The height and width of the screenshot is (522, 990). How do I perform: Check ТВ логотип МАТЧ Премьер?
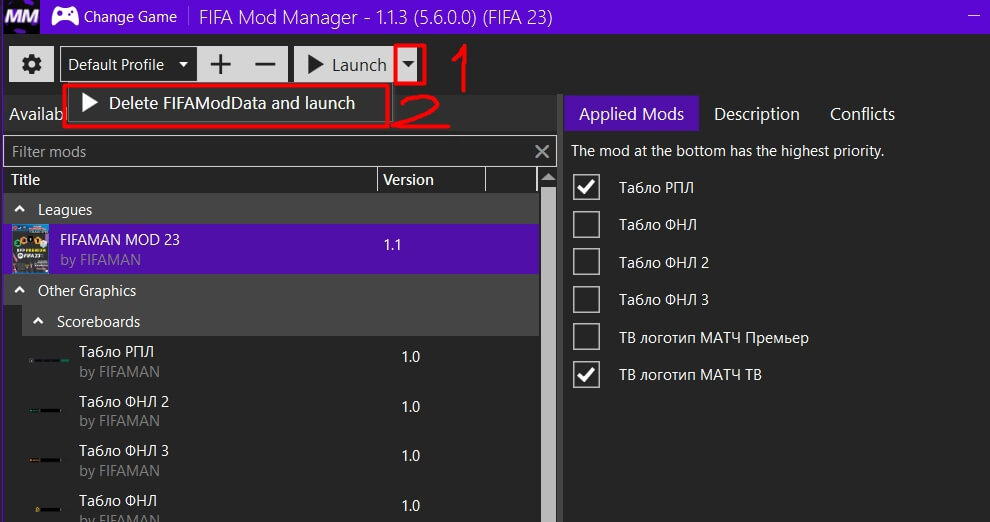click(x=586, y=336)
